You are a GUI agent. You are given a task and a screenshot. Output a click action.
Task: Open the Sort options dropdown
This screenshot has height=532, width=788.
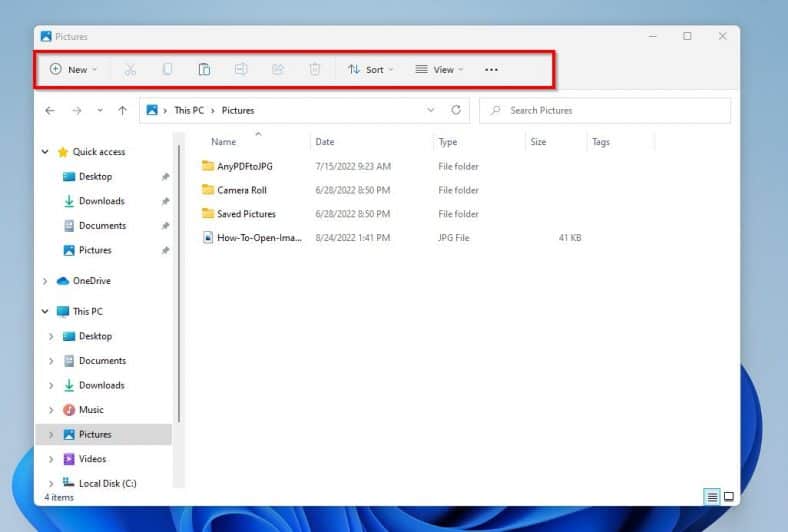(370, 70)
